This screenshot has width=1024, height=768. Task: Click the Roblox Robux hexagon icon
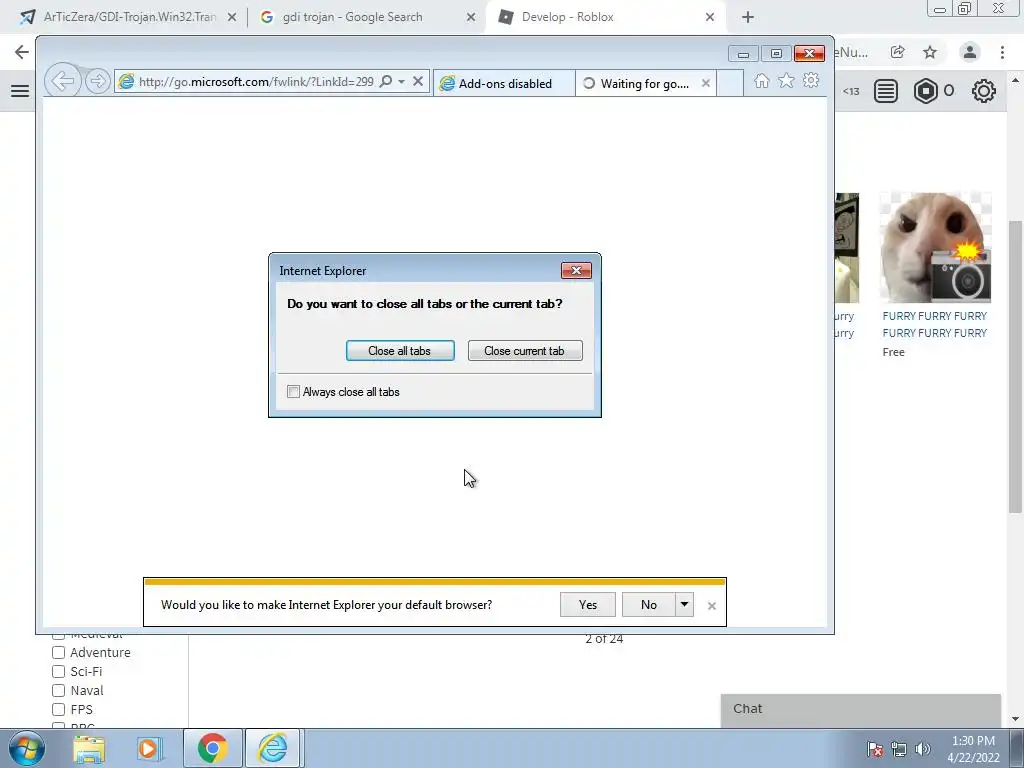(x=925, y=91)
